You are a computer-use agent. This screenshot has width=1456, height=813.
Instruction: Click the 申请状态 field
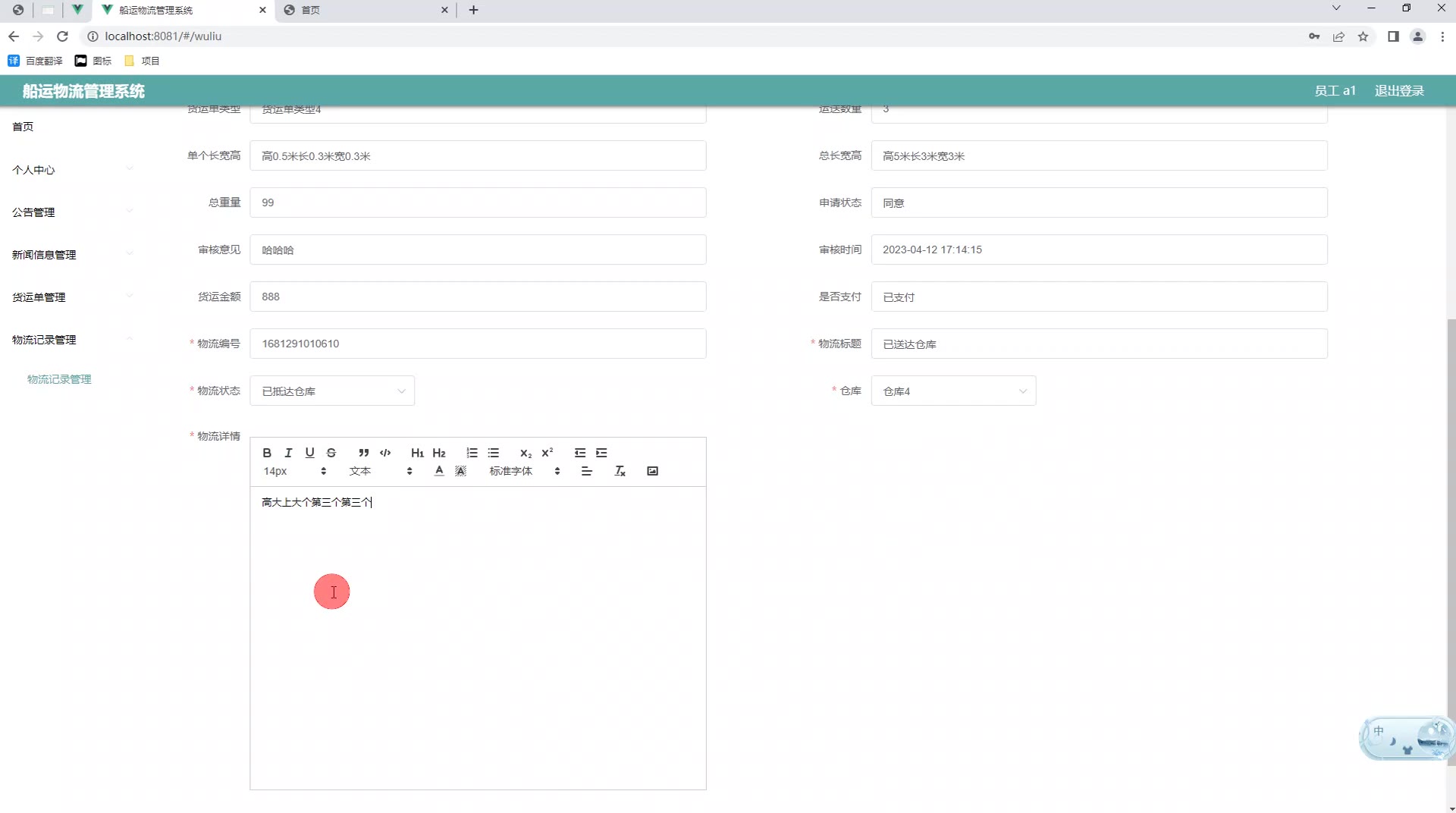1099,202
